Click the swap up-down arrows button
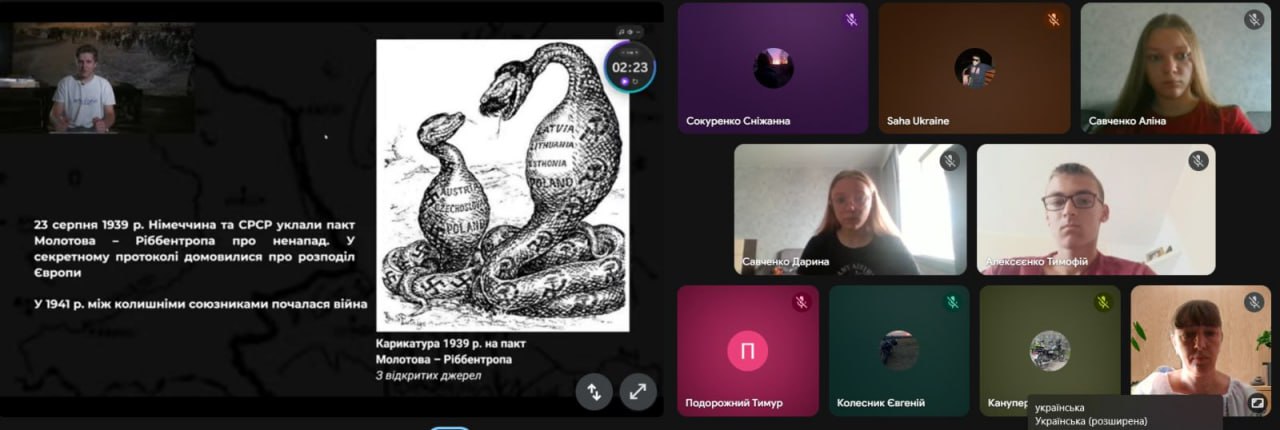 [594, 391]
